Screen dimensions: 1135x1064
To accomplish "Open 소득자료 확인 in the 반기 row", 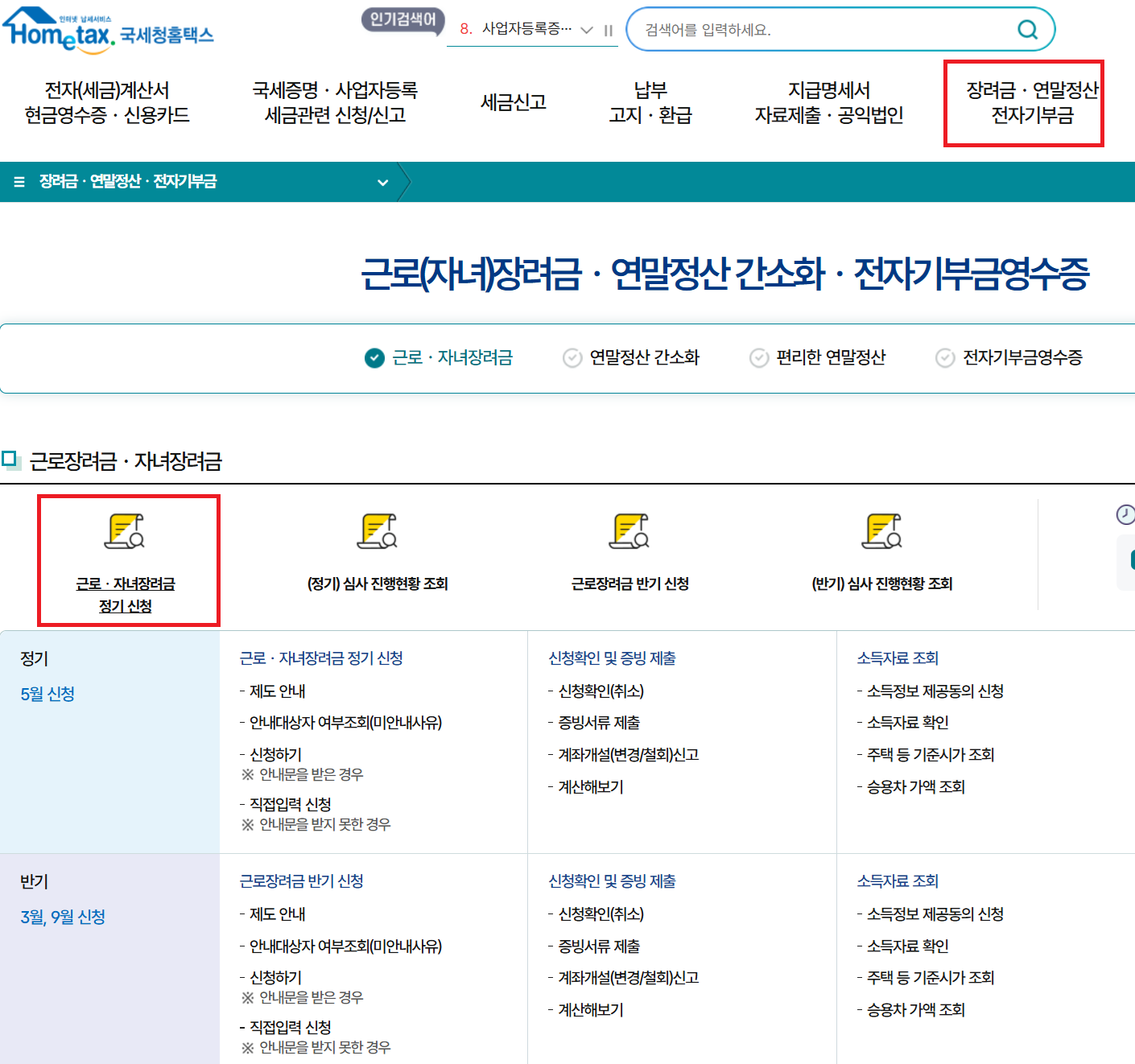I will point(908,946).
